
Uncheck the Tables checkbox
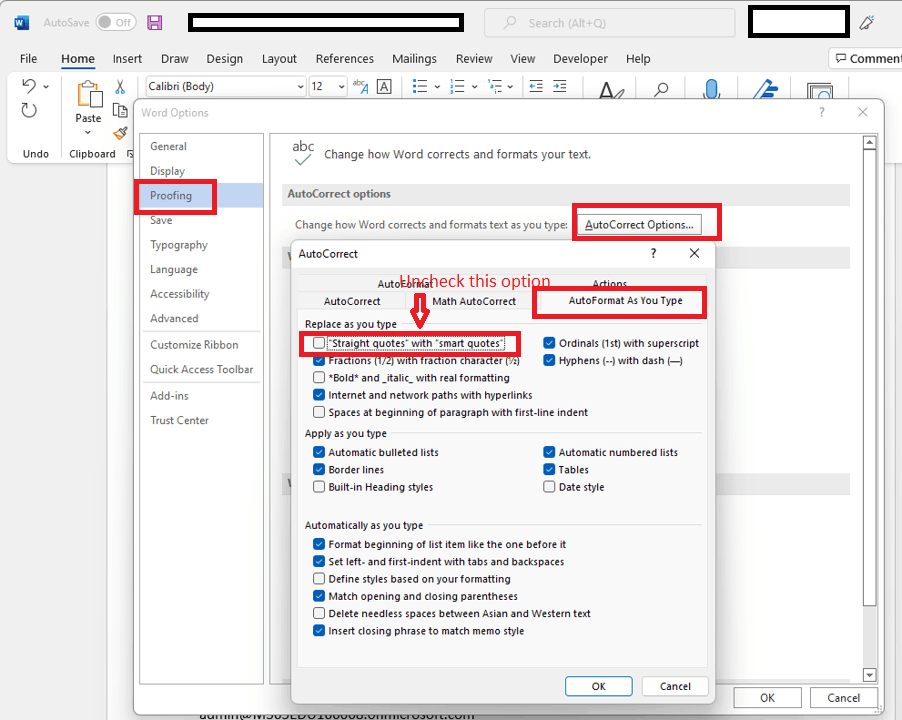[549, 470]
